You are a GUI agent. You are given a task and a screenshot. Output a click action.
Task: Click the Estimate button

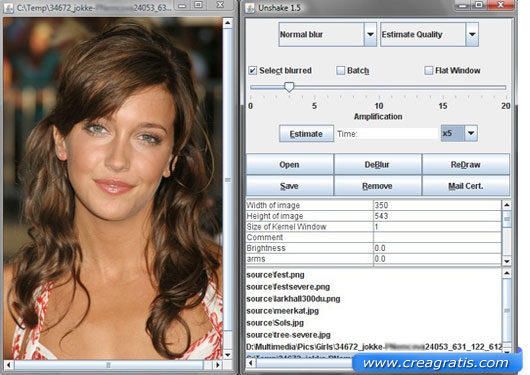(306, 134)
